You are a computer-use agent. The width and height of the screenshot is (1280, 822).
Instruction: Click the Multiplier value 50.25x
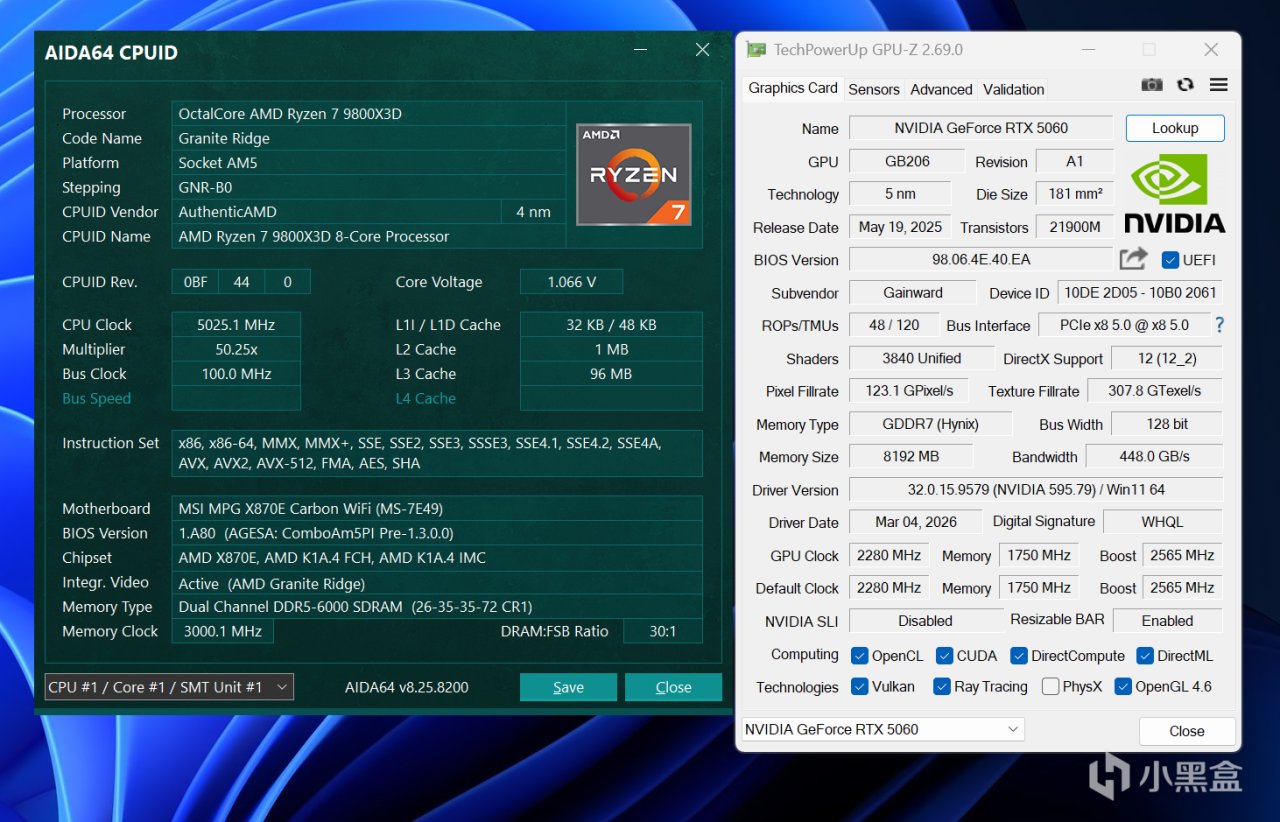[236, 349]
